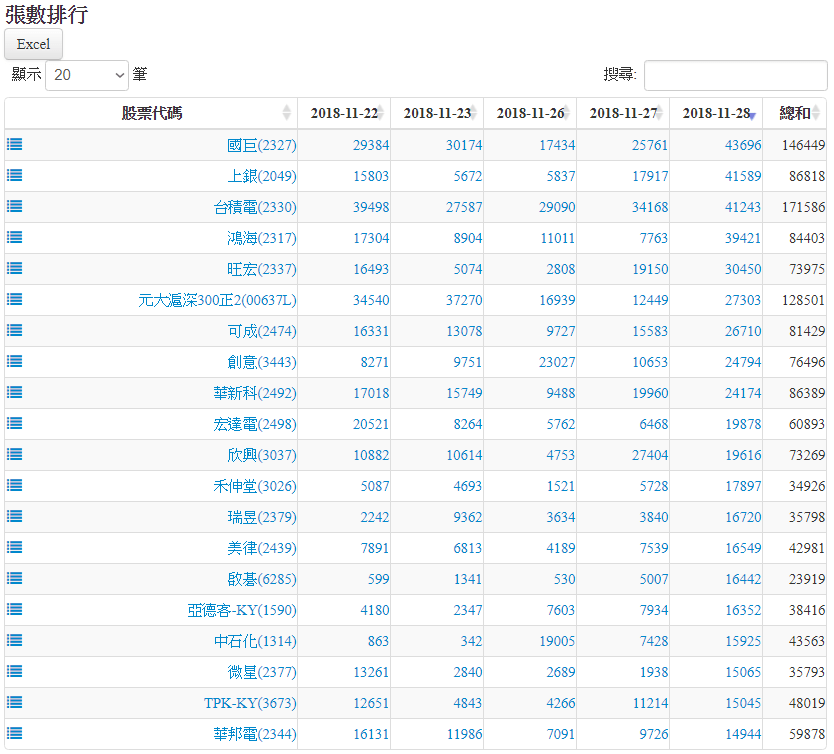Open the TPK-KY(3673) stock link
This screenshot has height=754, width=834.
(250, 703)
